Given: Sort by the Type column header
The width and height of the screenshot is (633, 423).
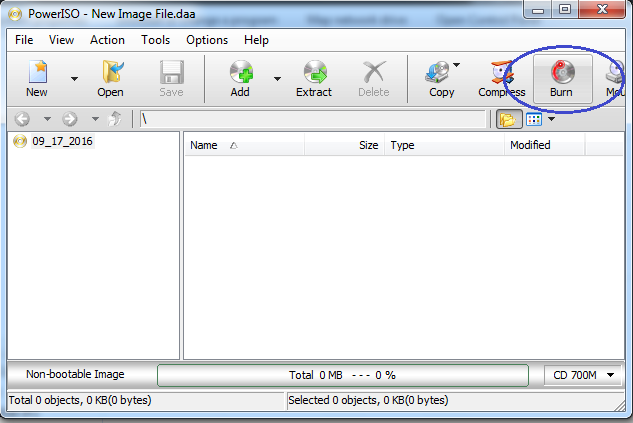Looking at the screenshot, I should click(x=444, y=145).
